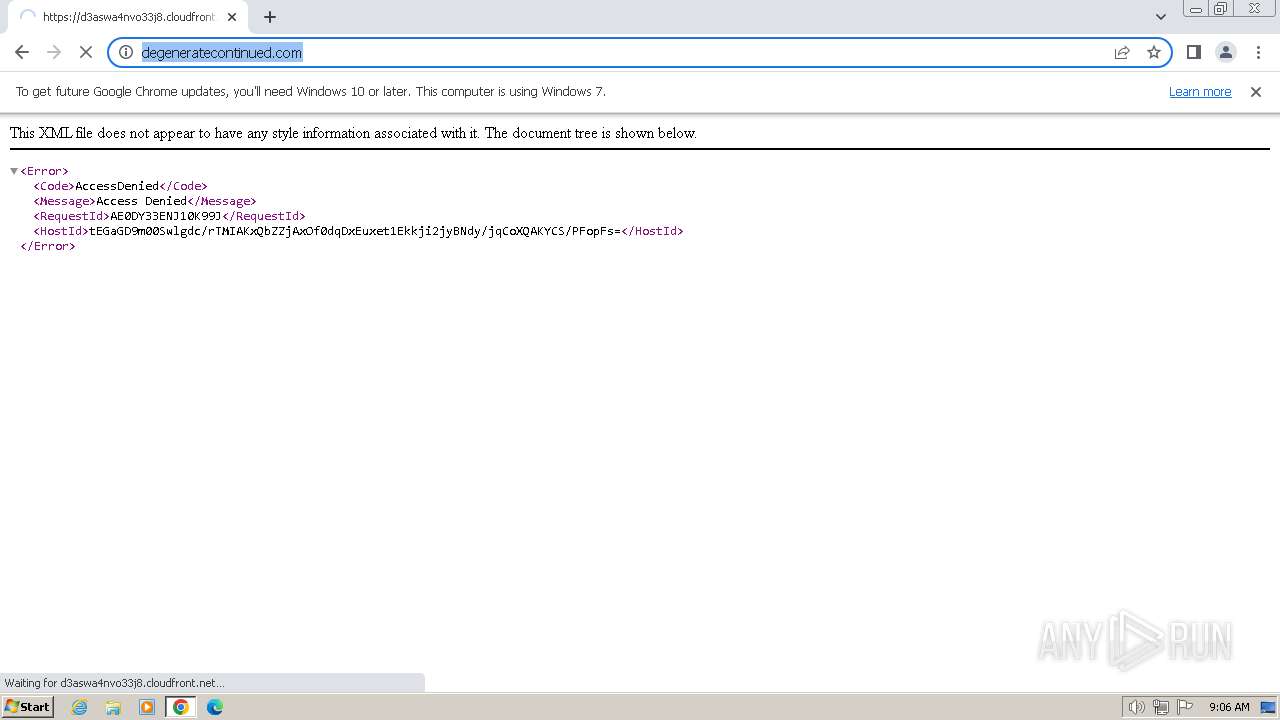Click the RequestId value AE0DY33ENJ10K99J
This screenshot has width=1280, height=720.
click(x=166, y=216)
